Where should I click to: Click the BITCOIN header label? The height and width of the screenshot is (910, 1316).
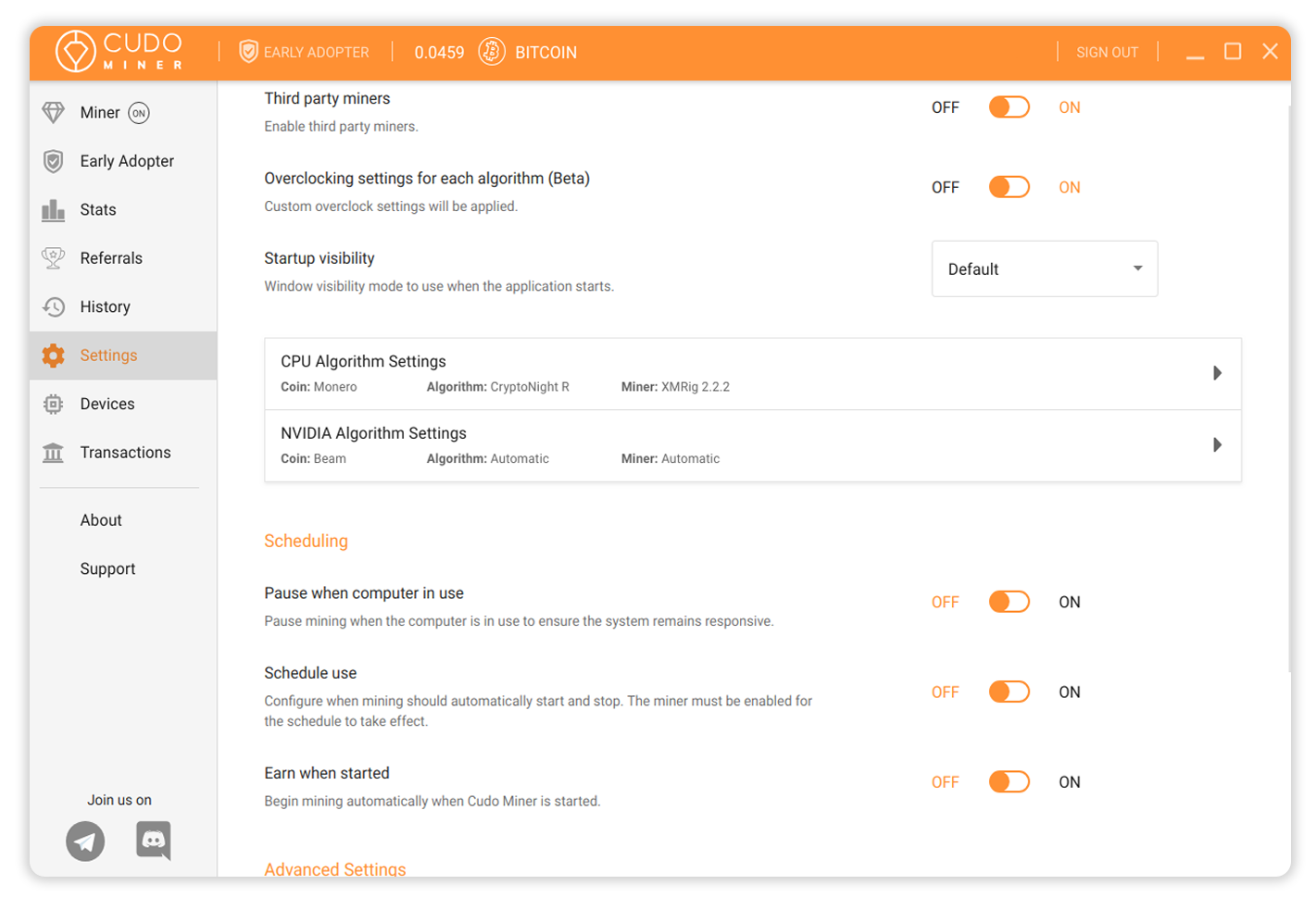point(545,53)
